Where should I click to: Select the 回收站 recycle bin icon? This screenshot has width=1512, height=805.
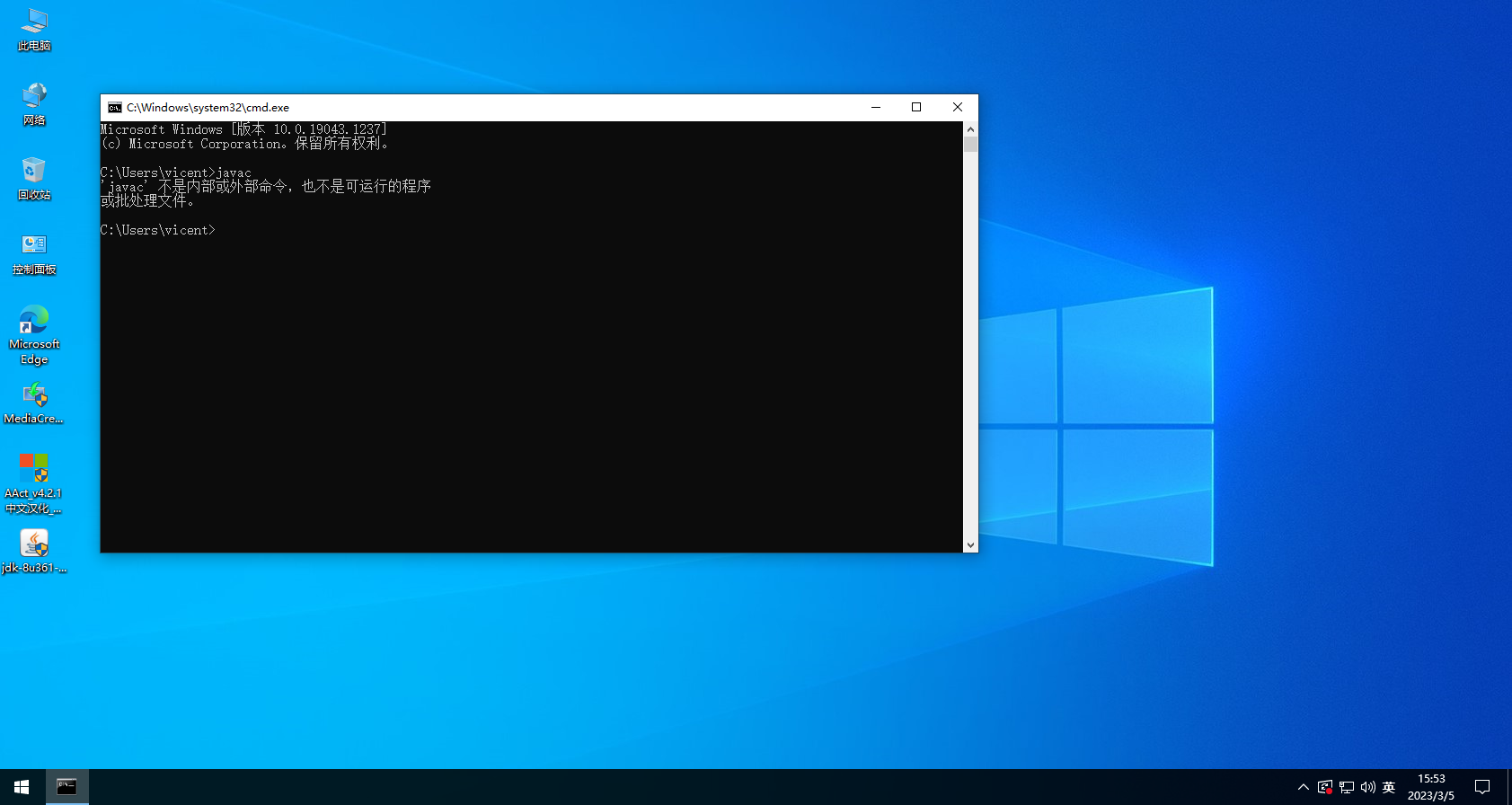click(34, 179)
